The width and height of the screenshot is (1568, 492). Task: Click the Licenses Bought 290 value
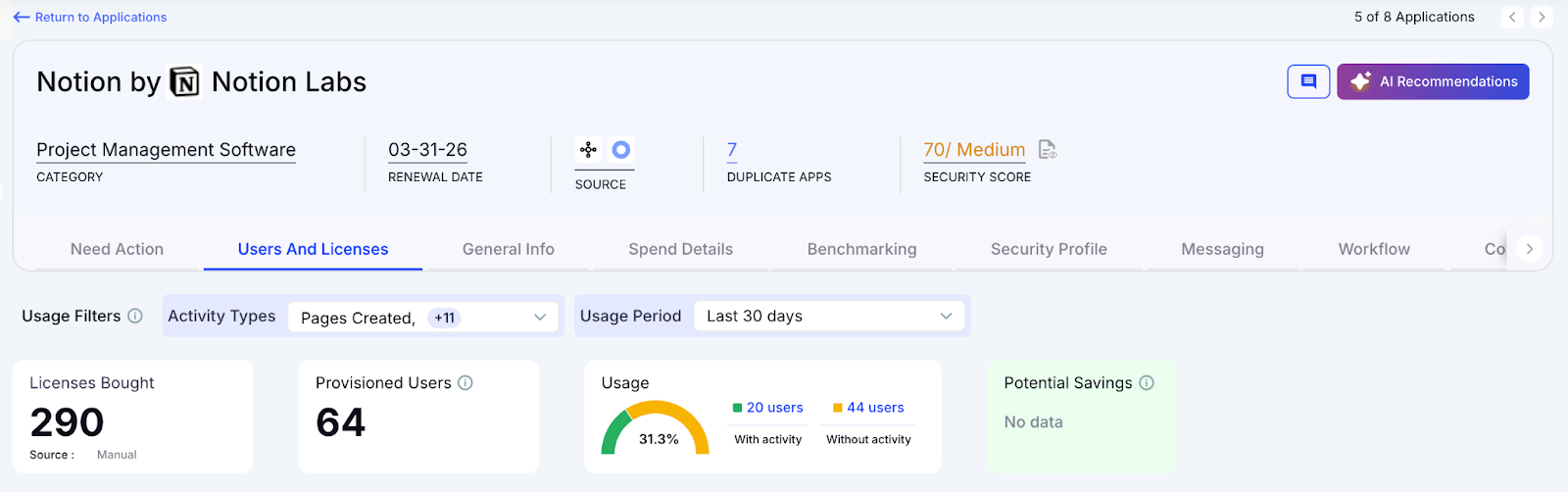click(x=67, y=422)
